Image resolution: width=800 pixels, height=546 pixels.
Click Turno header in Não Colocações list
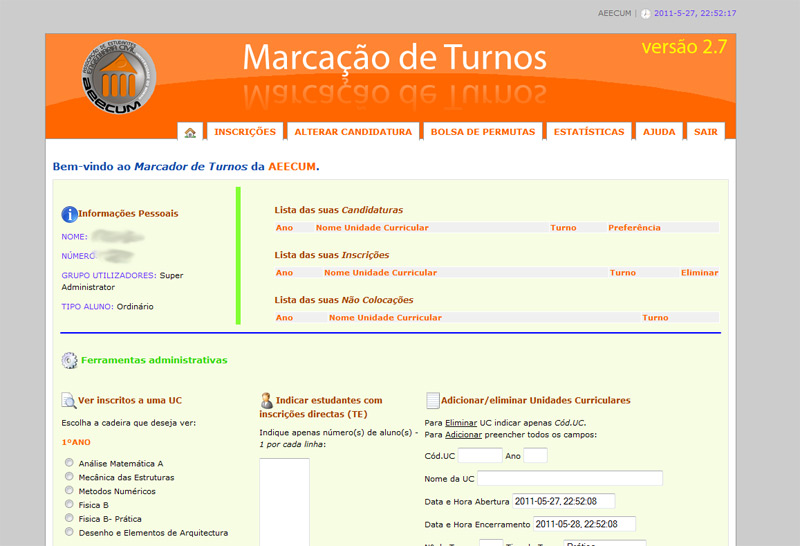tap(655, 317)
